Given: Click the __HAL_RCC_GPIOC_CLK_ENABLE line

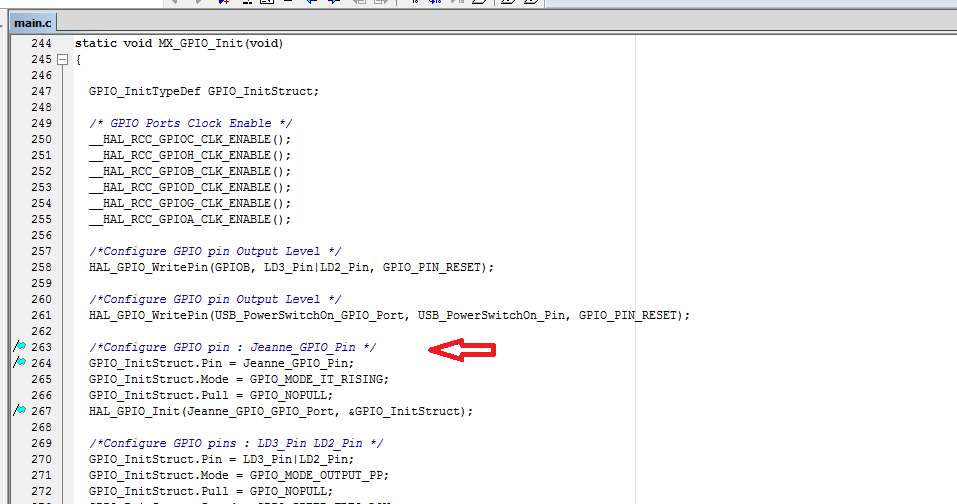Looking at the screenshot, I should pyautogui.click(x=190, y=139).
